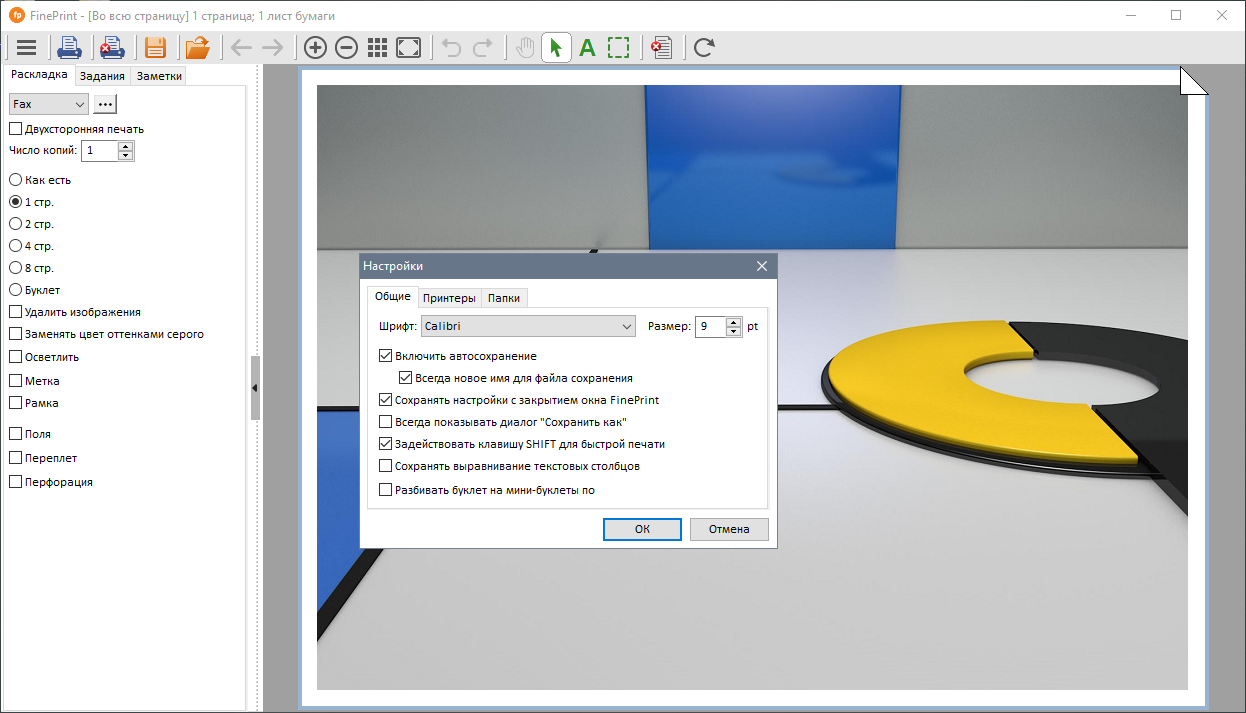Image resolution: width=1246 pixels, height=713 pixels.
Task: Select the dashed rectangle selection tool
Action: (x=619, y=47)
